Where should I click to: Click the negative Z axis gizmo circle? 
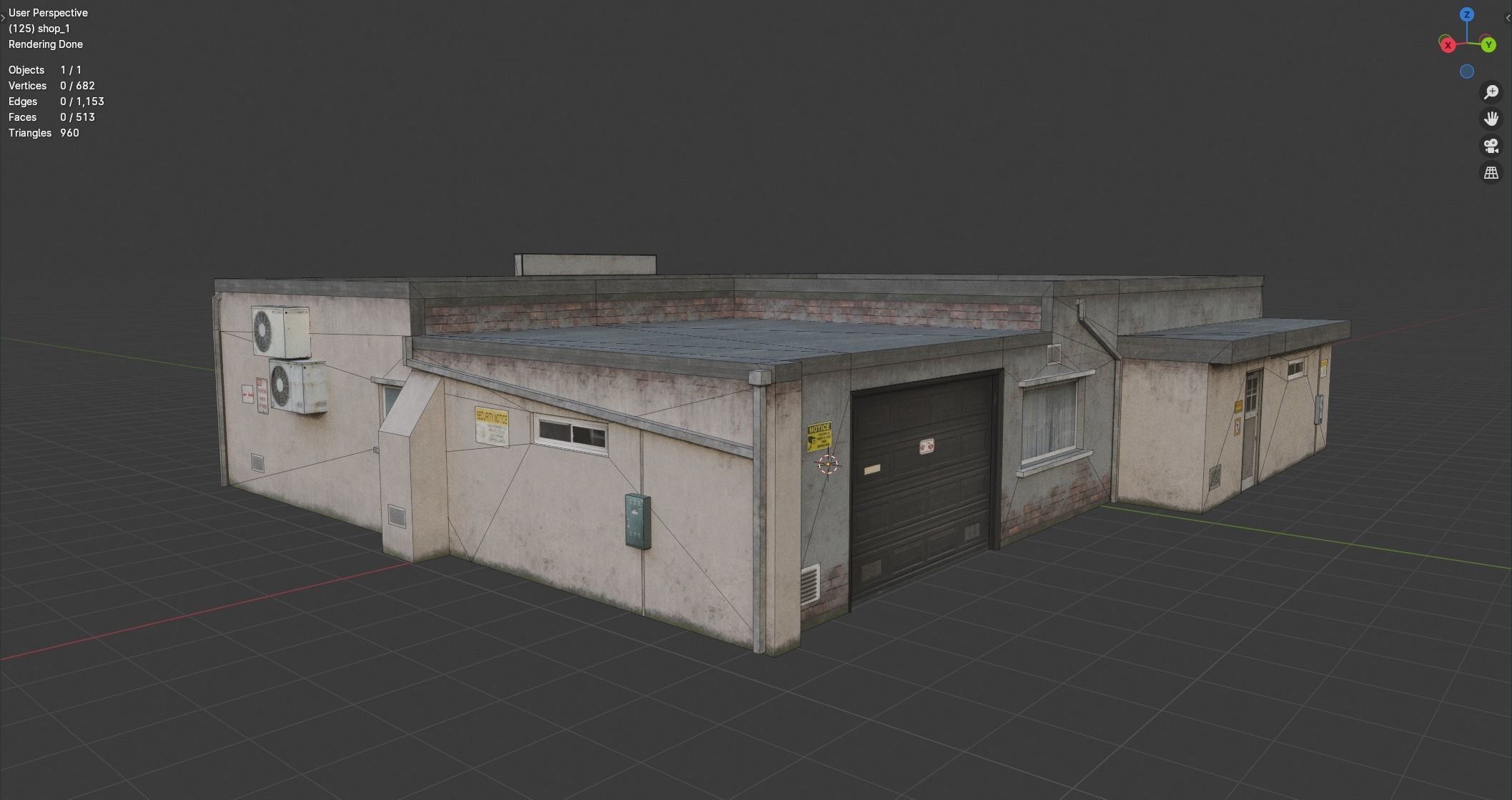point(1467,71)
